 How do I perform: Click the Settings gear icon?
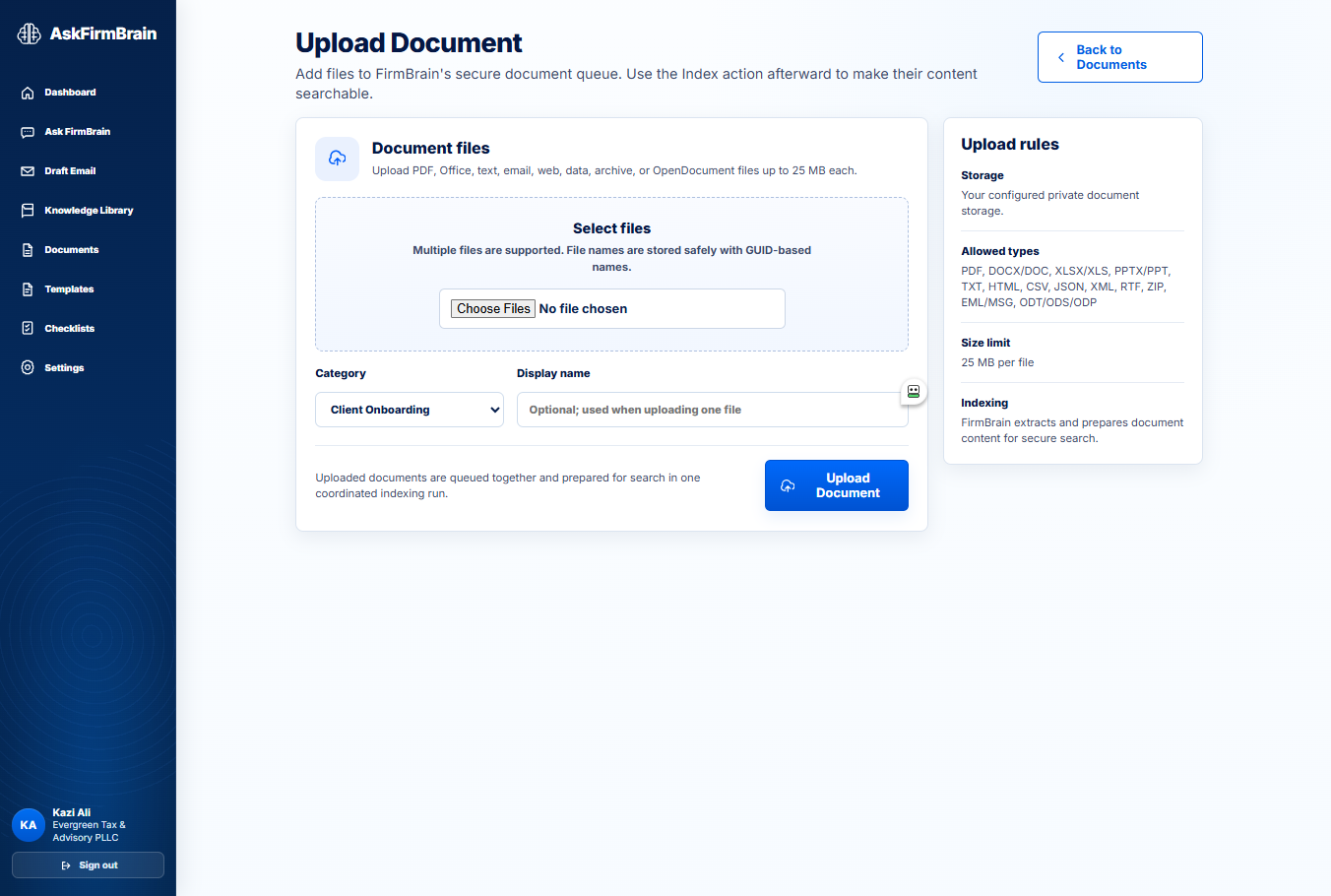(x=28, y=368)
